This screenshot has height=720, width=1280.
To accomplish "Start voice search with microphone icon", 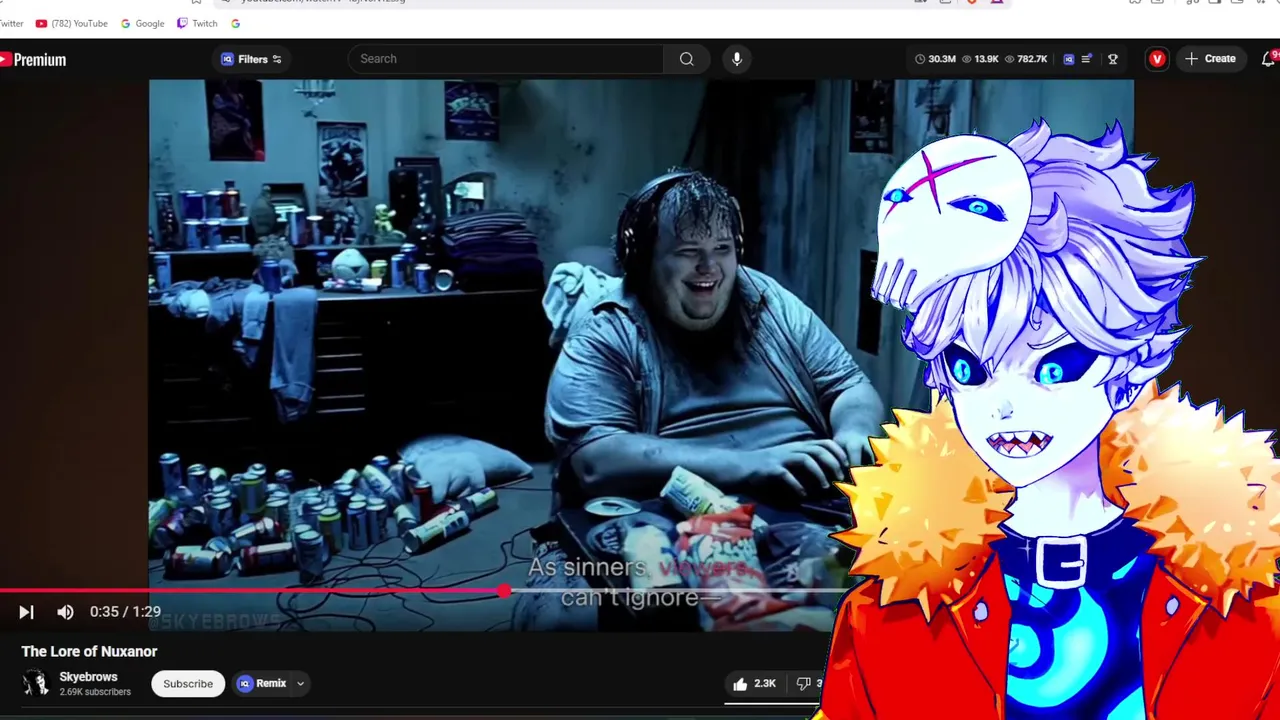I will coord(737,59).
